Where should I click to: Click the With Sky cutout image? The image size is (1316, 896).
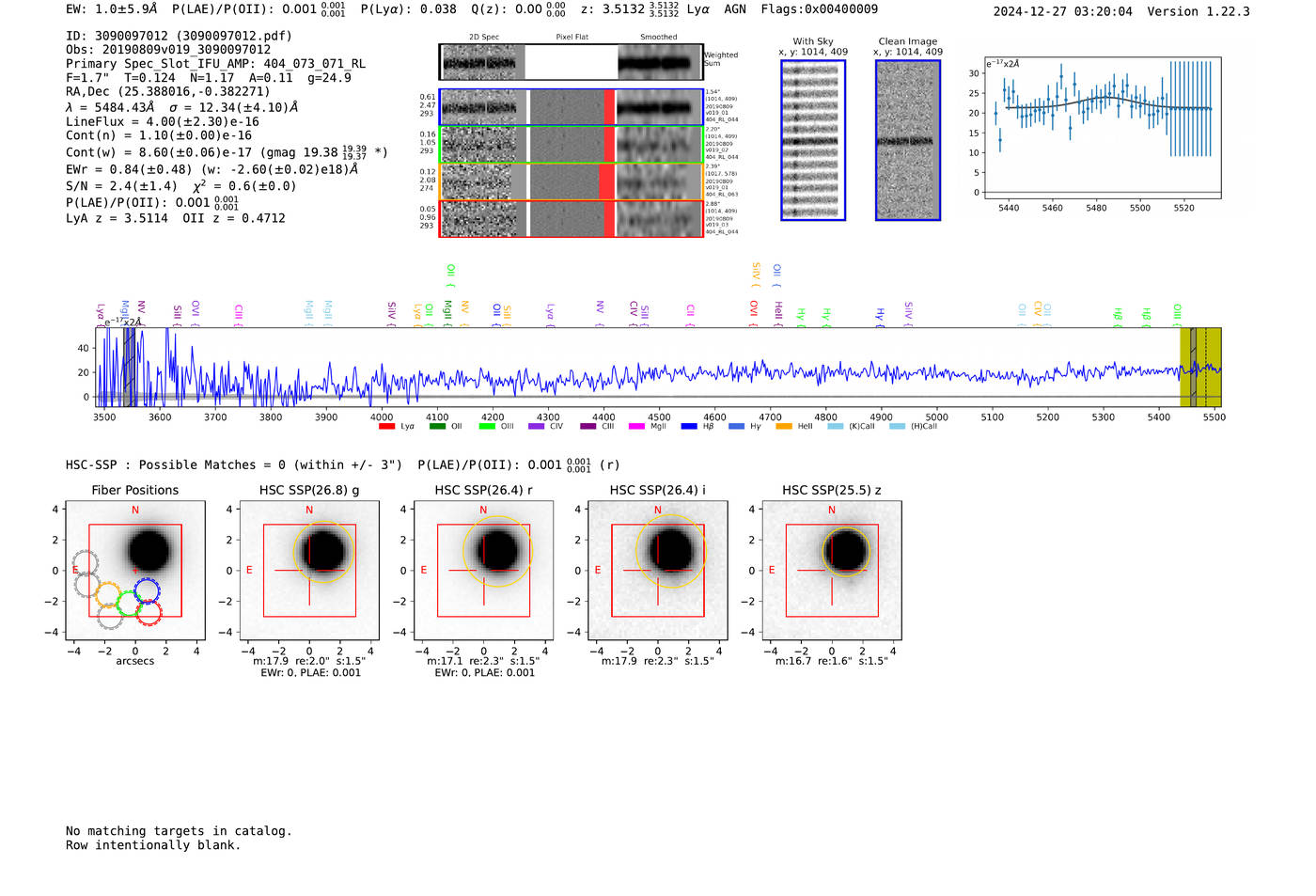click(x=813, y=140)
